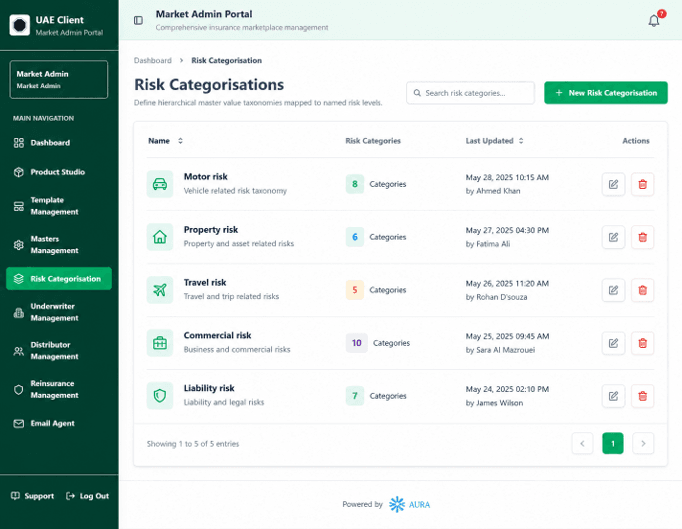Click the search magnifier icon
Image resolution: width=682 pixels, height=529 pixels.
(417, 93)
